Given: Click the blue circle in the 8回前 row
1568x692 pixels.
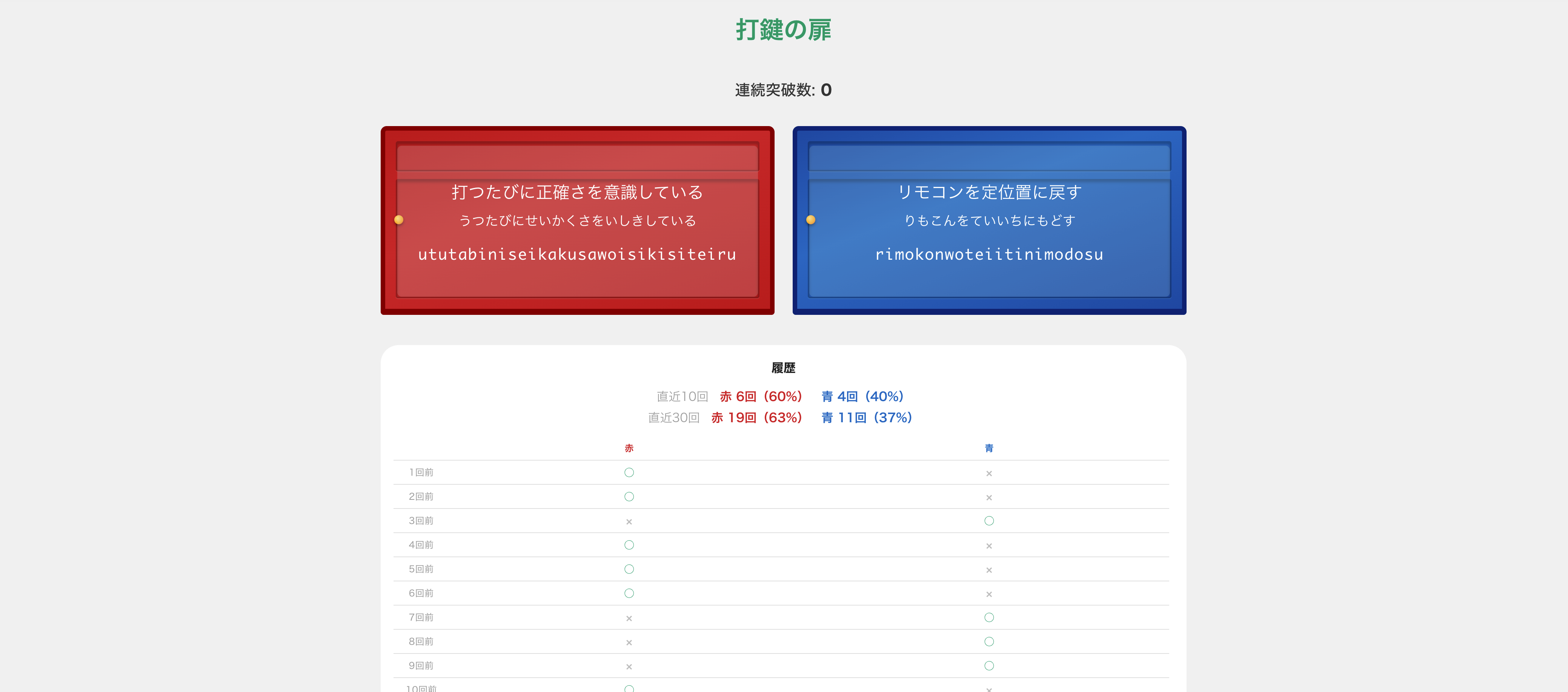Looking at the screenshot, I should 988,641.
